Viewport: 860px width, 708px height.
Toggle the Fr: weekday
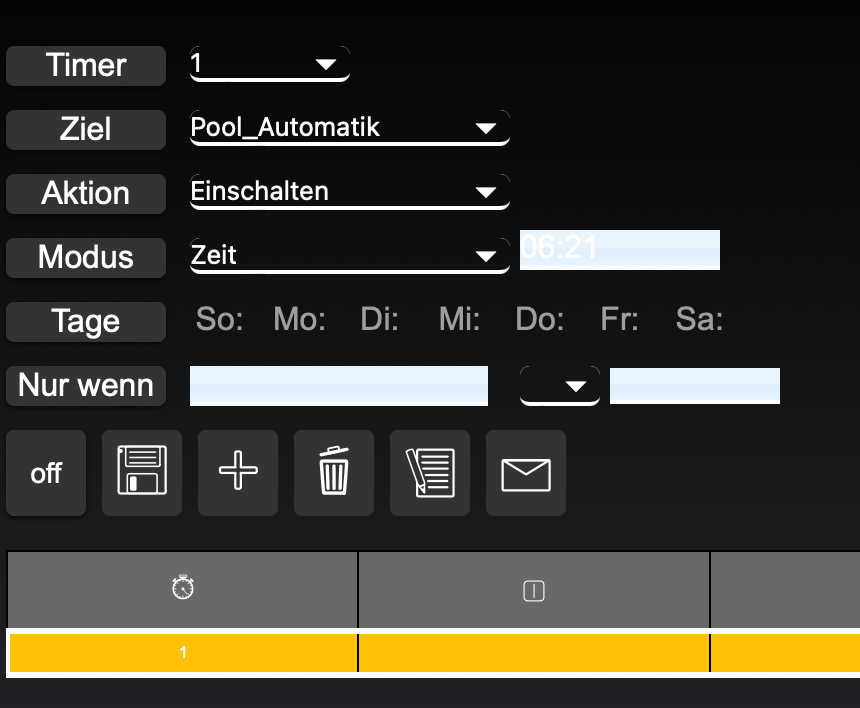[619, 321]
